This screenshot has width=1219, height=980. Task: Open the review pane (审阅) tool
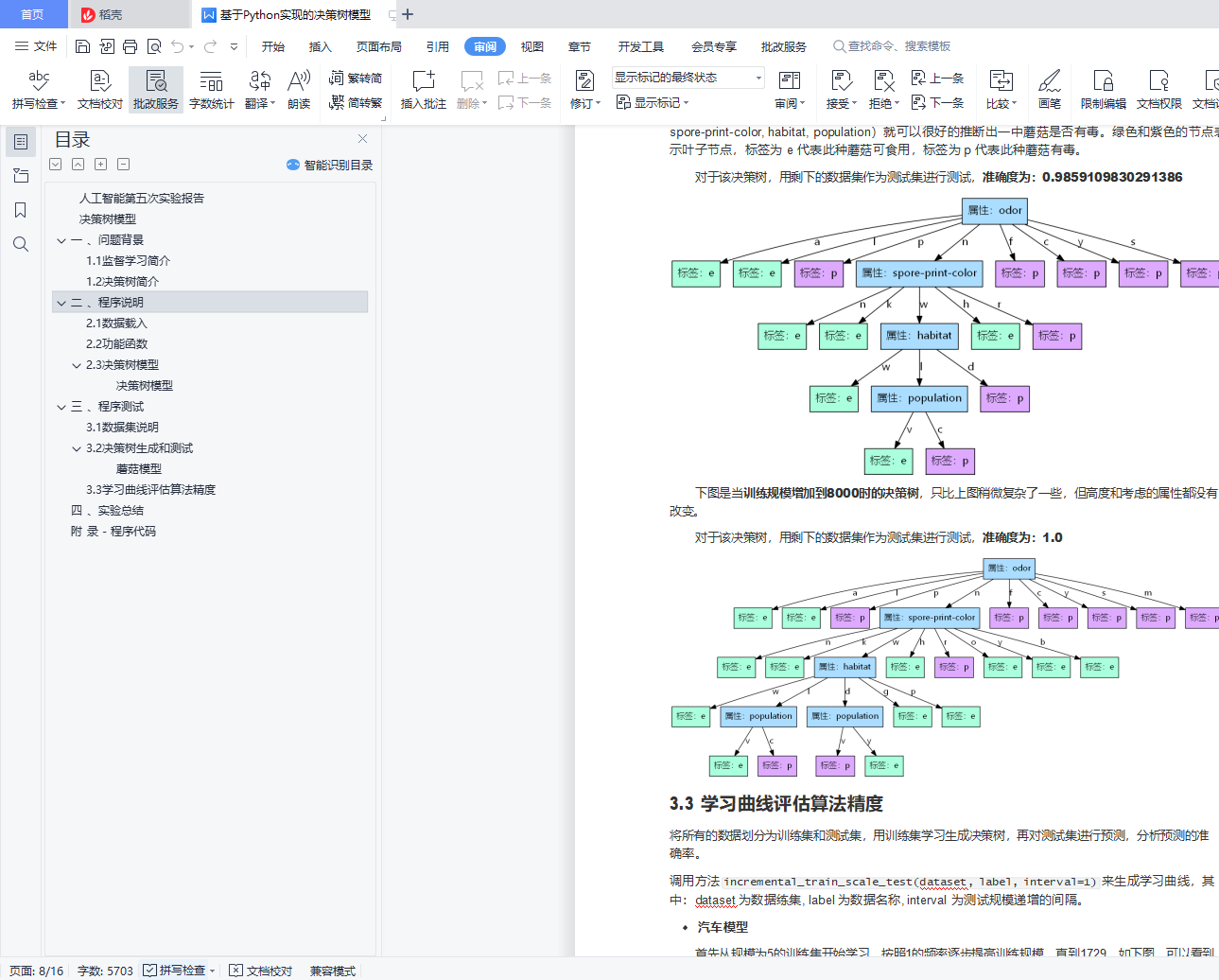pyautogui.click(x=790, y=90)
